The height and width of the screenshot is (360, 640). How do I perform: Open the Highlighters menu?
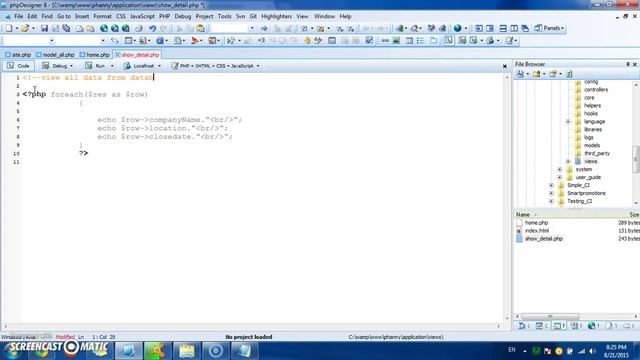(x=276, y=16)
